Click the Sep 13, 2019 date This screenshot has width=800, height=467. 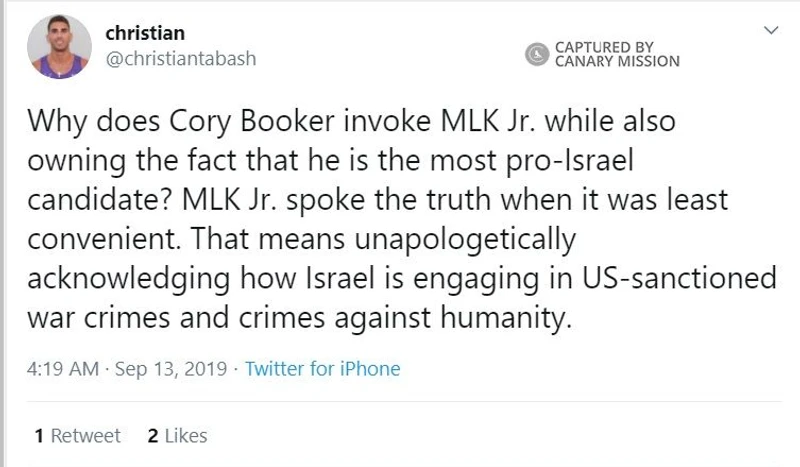pyautogui.click(x=171, y=369)
